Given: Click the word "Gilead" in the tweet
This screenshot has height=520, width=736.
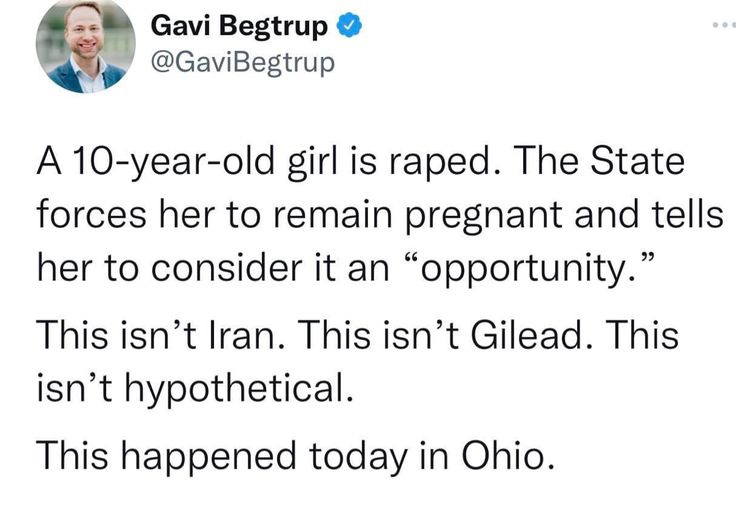Looking at the screenshot, I should point(528,335).
